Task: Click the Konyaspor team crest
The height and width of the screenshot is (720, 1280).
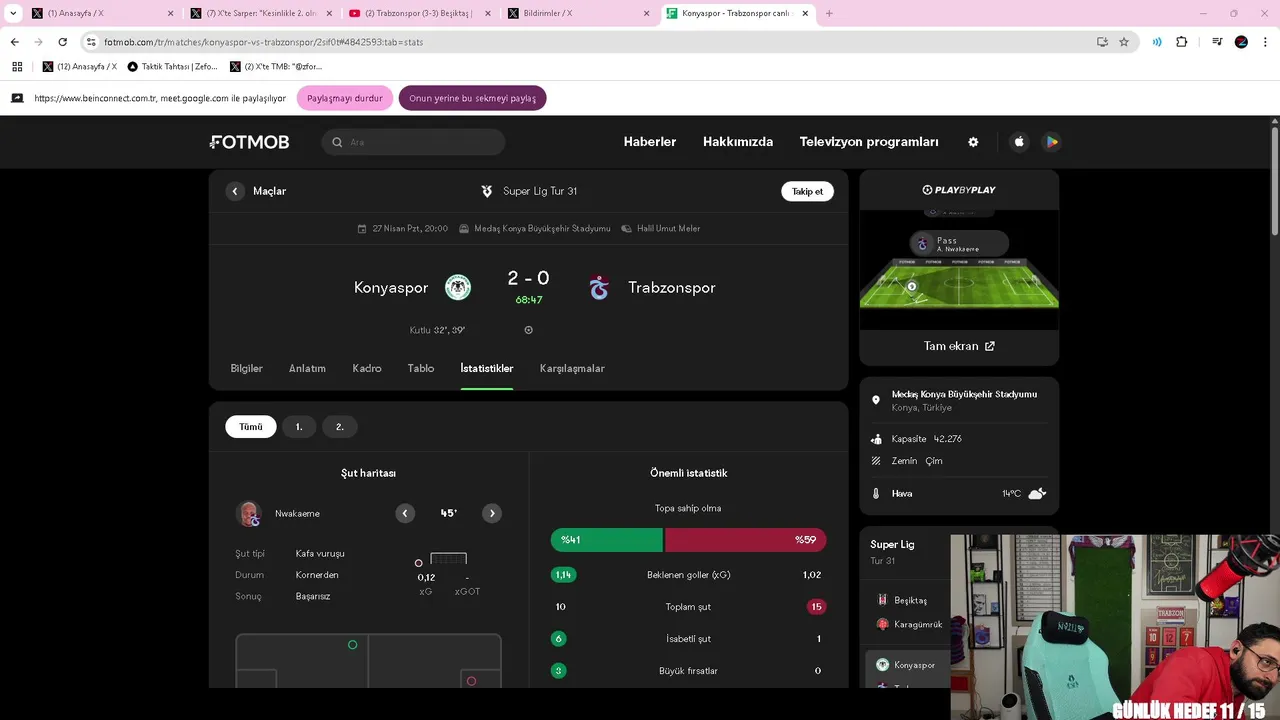Action: click(x=458, y=287)
